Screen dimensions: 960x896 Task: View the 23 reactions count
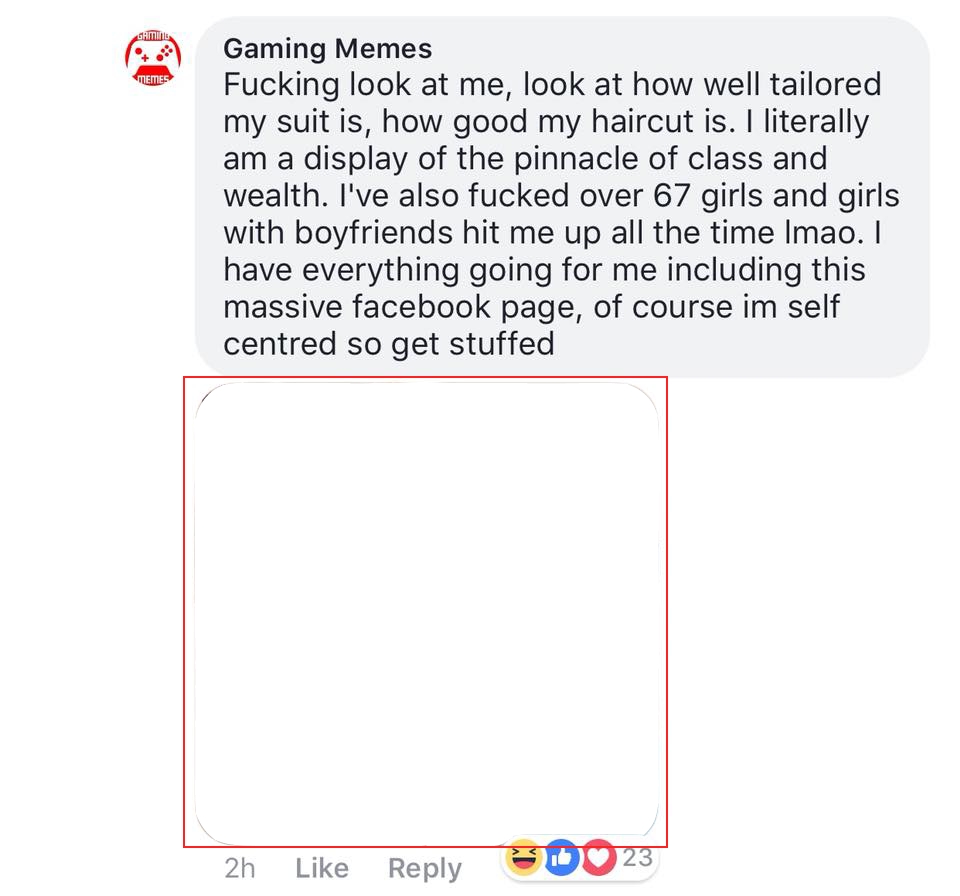[x=637, y=857]
